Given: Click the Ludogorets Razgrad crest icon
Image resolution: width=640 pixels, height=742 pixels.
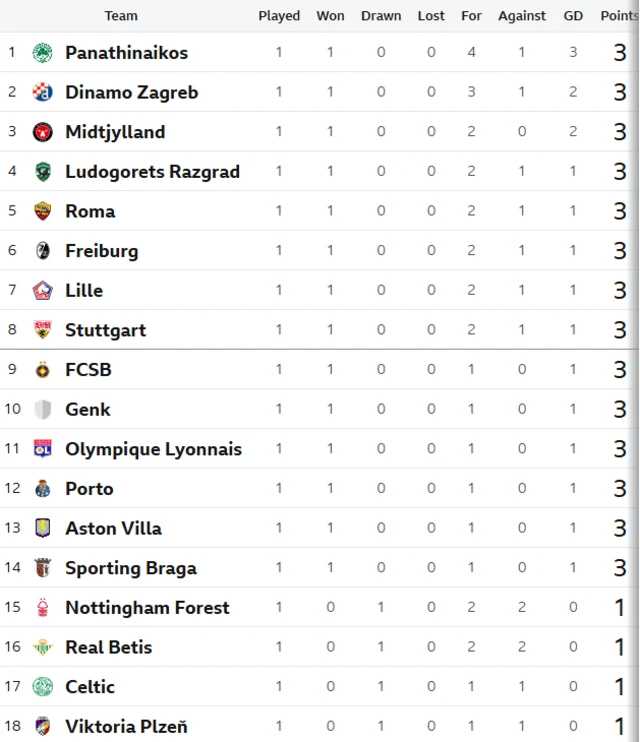Looking at the screenshot, I should pyautogui.click(x=42, y=172).
